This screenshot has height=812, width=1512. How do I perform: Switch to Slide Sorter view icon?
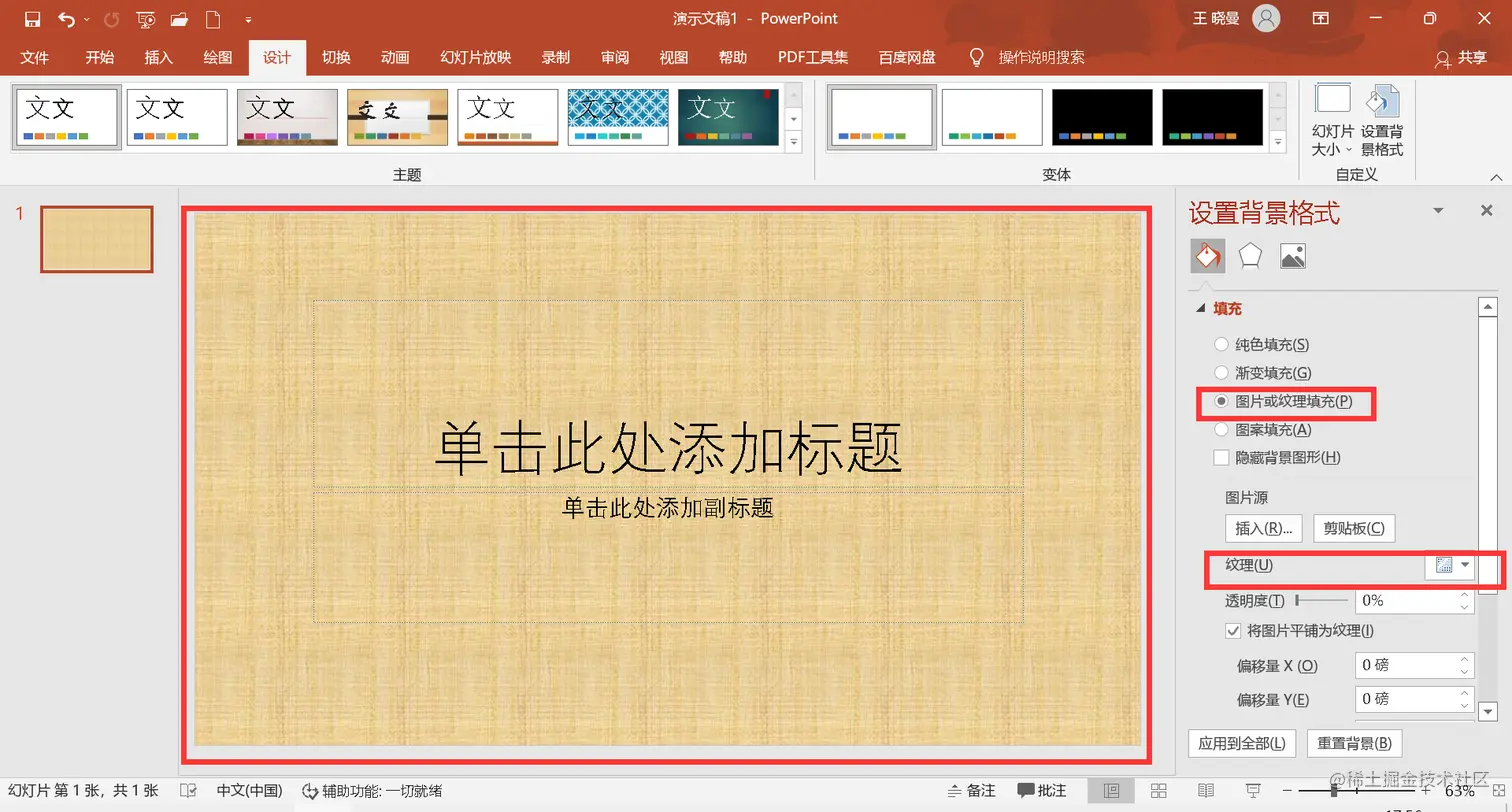1159,790
